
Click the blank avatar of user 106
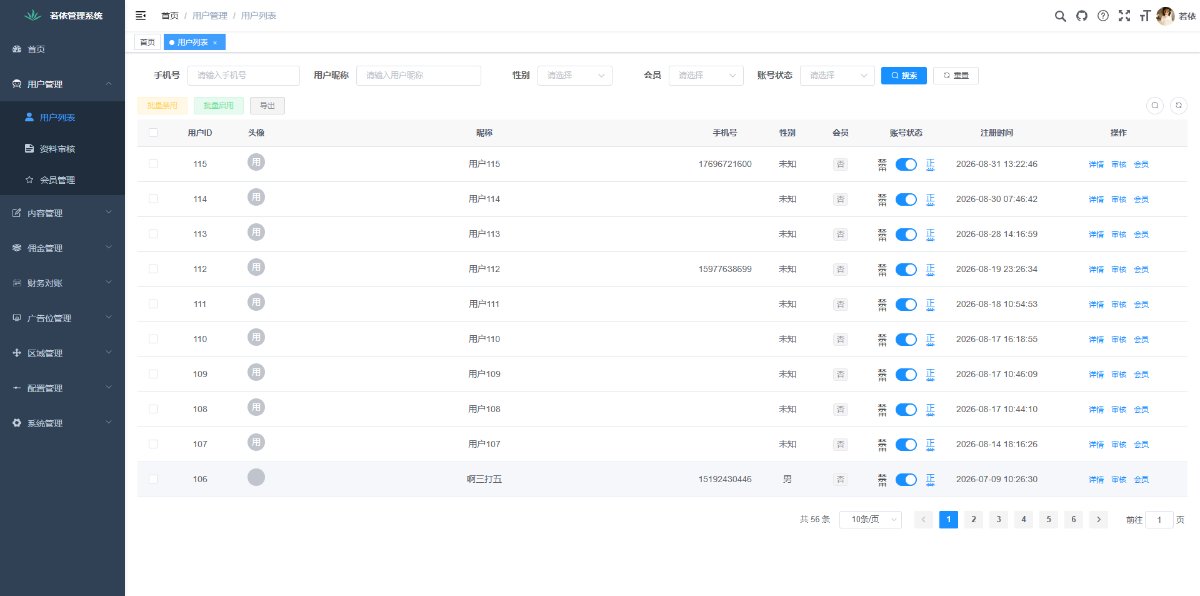(x=256, y=478)
